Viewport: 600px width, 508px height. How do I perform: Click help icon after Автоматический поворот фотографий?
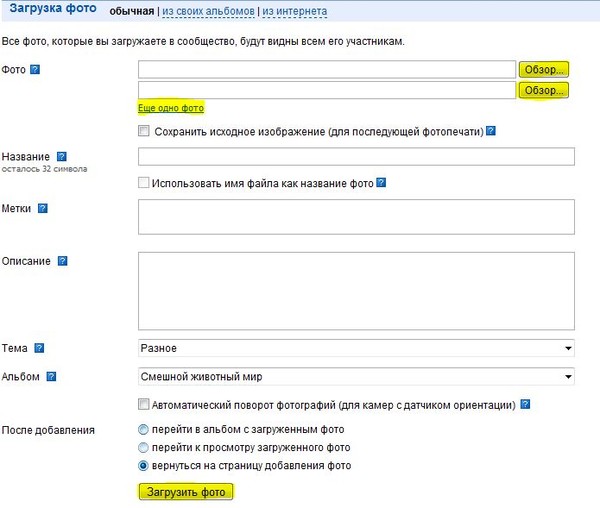point(525,404)
